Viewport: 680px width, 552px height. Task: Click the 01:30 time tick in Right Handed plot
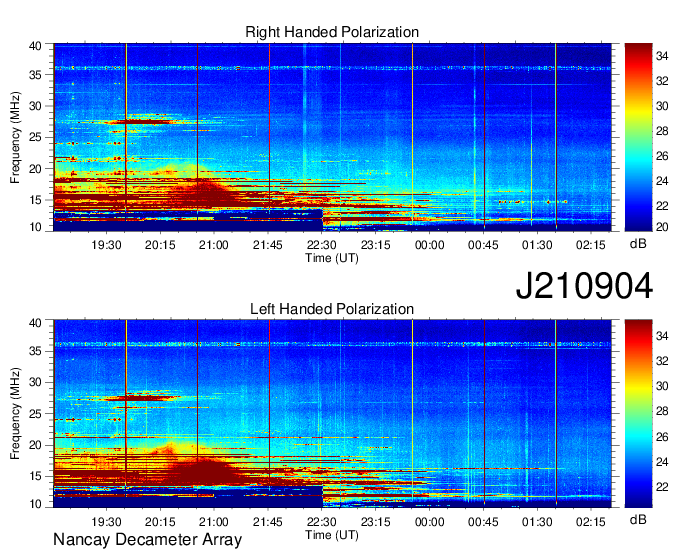click(537, 245)
